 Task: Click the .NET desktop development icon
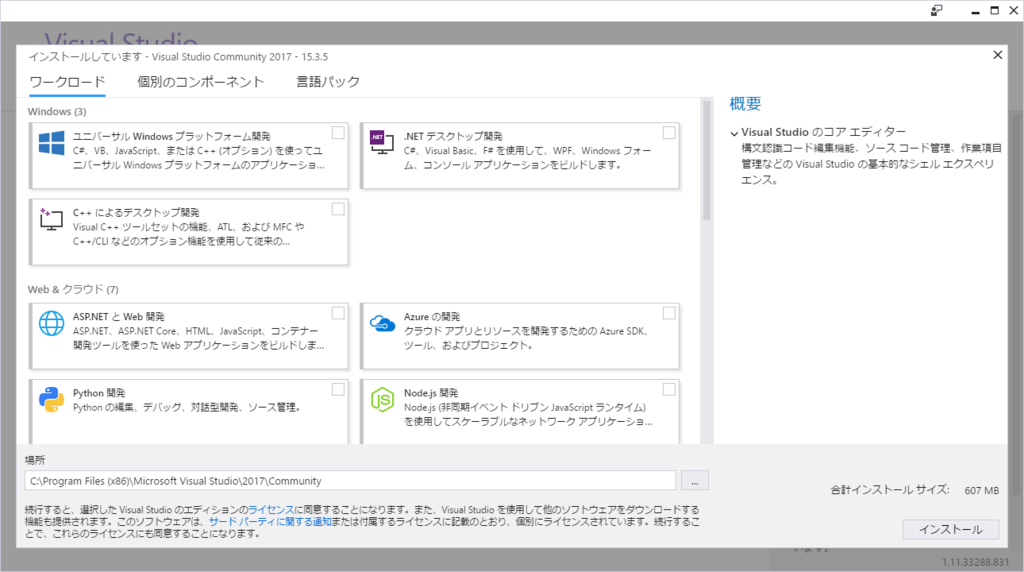pyautogui.click(x=382, y=142)
